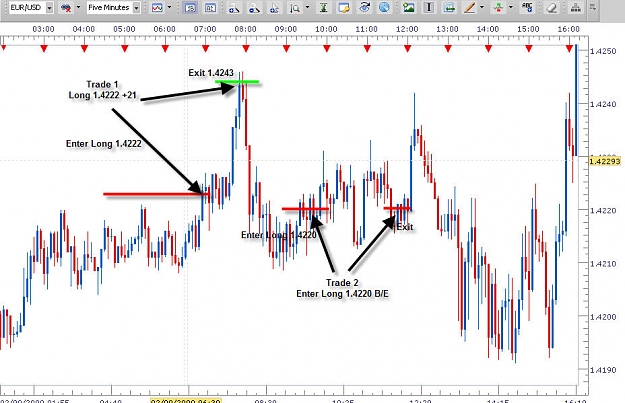The width and height of the screenshot is (625, 403).
Task: Expand arrow next to the binoculars icon
Action: point(78,7)
